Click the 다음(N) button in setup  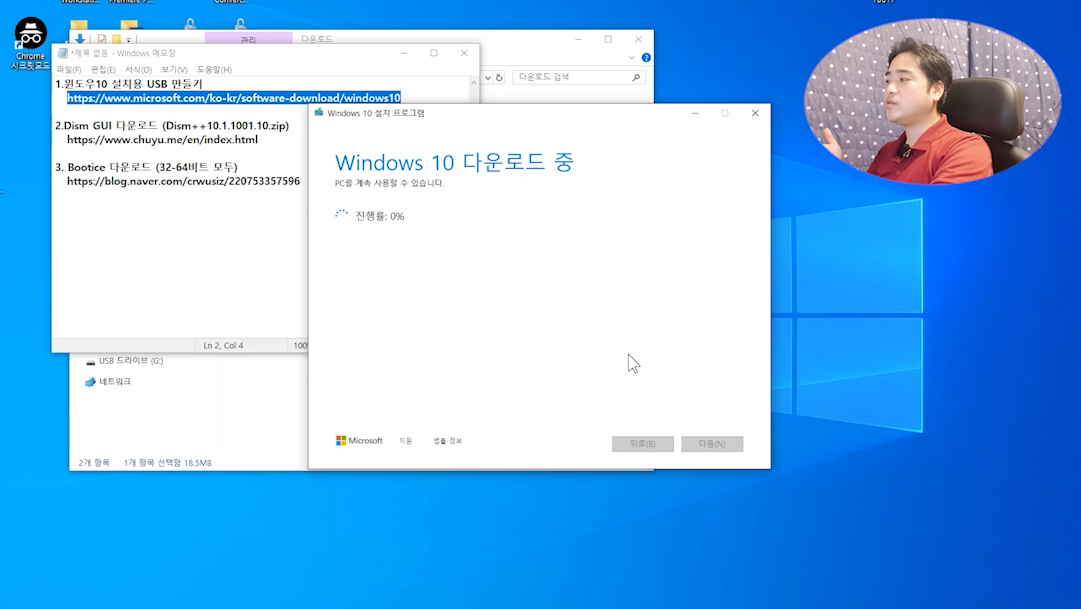[712, 443]
